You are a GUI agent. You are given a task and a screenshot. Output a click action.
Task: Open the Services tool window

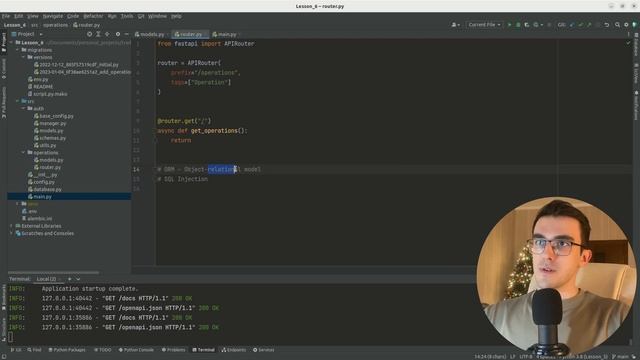pyautogui.click(x=263, y=350)
